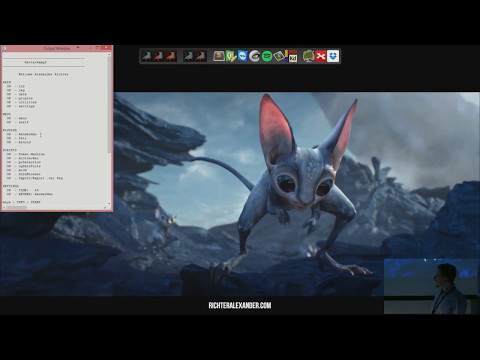480x360 pixels.
Task: Launch the green tree application icon
Action: [x=308, y=56]
